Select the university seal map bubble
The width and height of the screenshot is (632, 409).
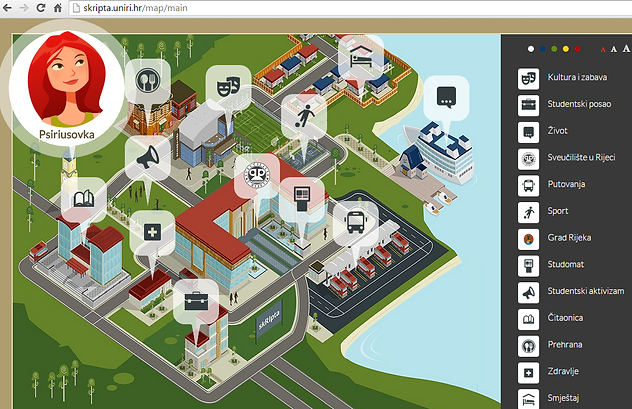[x=257, y=175]
